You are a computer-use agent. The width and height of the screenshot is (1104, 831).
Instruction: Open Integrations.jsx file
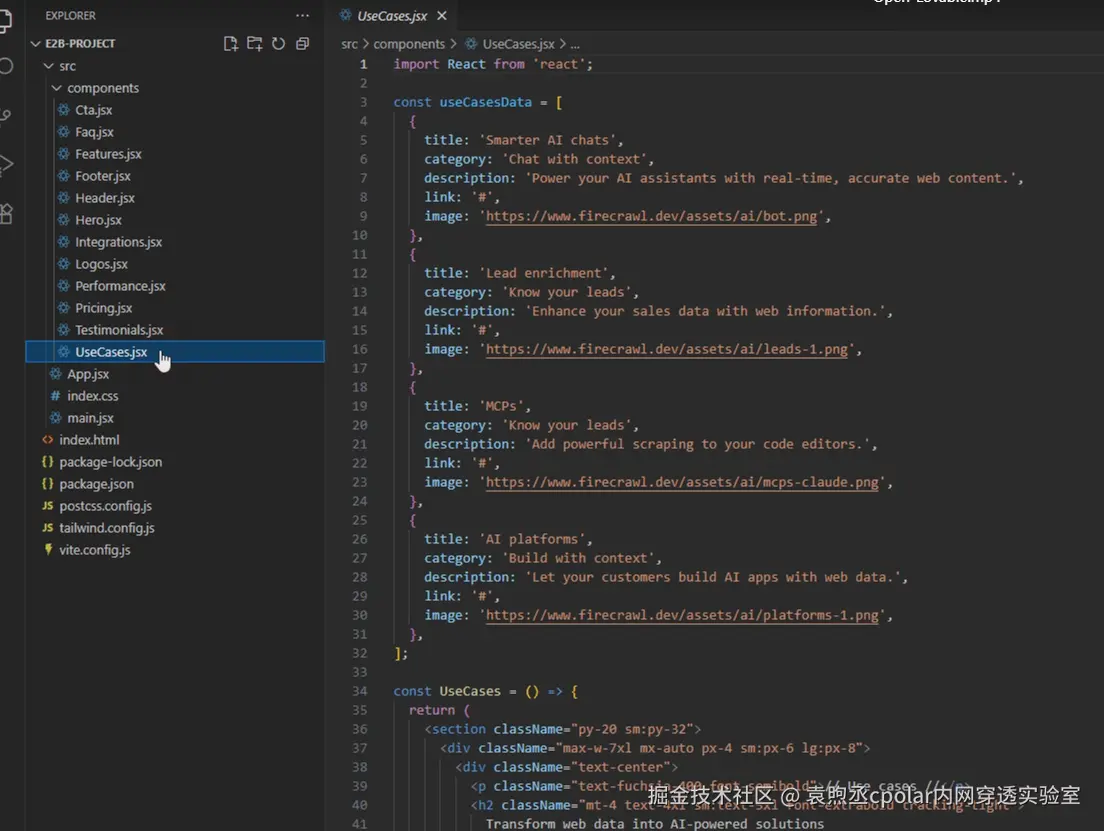pos(118,242)
